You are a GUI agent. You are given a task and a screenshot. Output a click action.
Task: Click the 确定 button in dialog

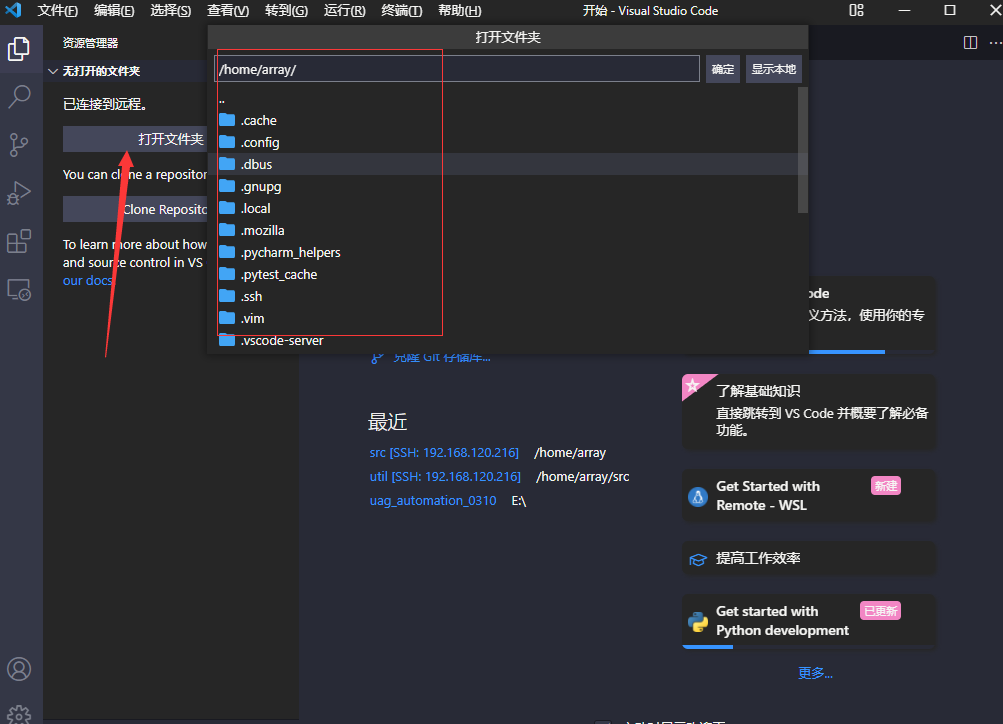[723, 69]
